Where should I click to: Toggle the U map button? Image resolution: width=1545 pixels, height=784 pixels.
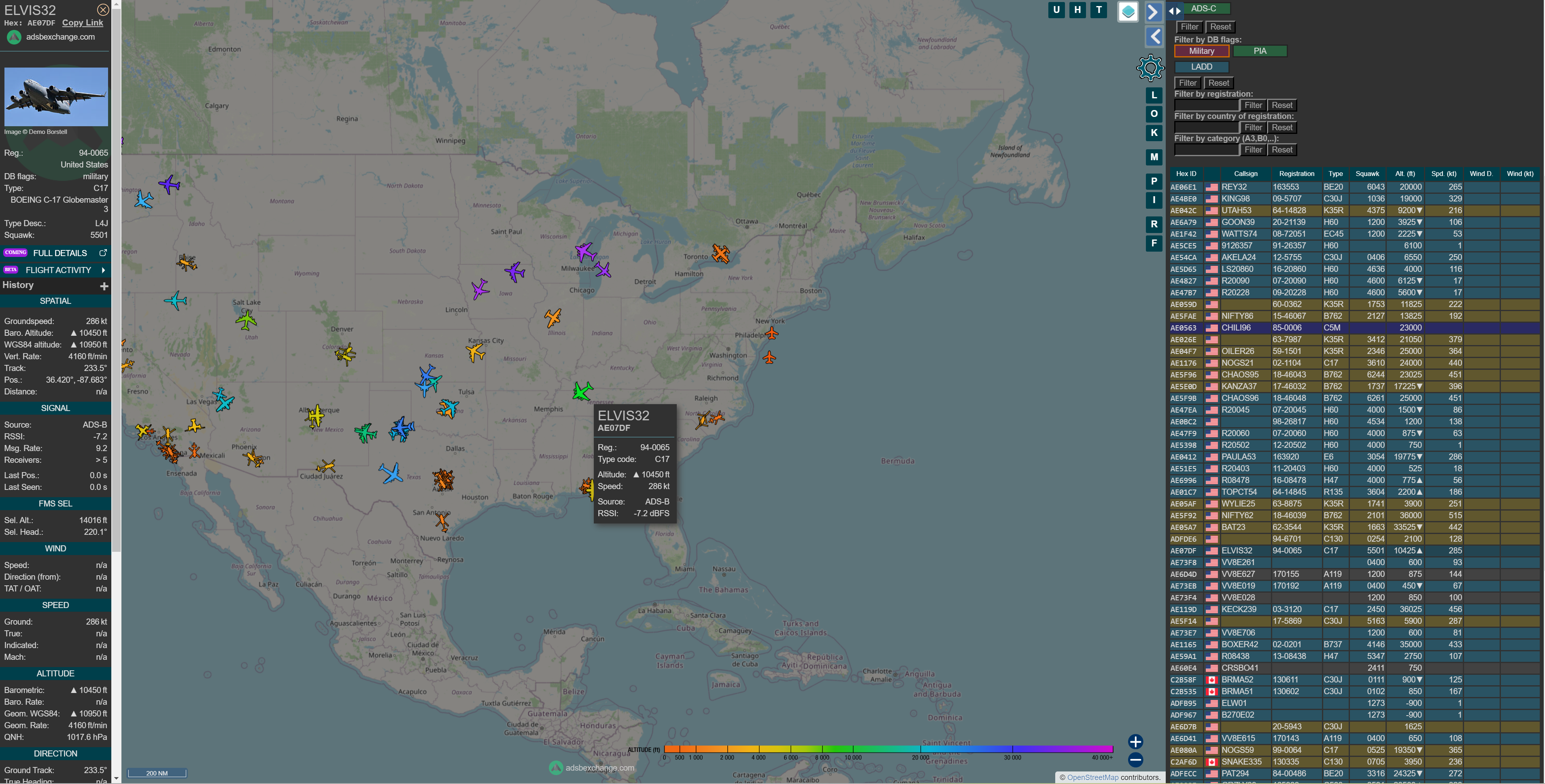[x=1057, y=10]
